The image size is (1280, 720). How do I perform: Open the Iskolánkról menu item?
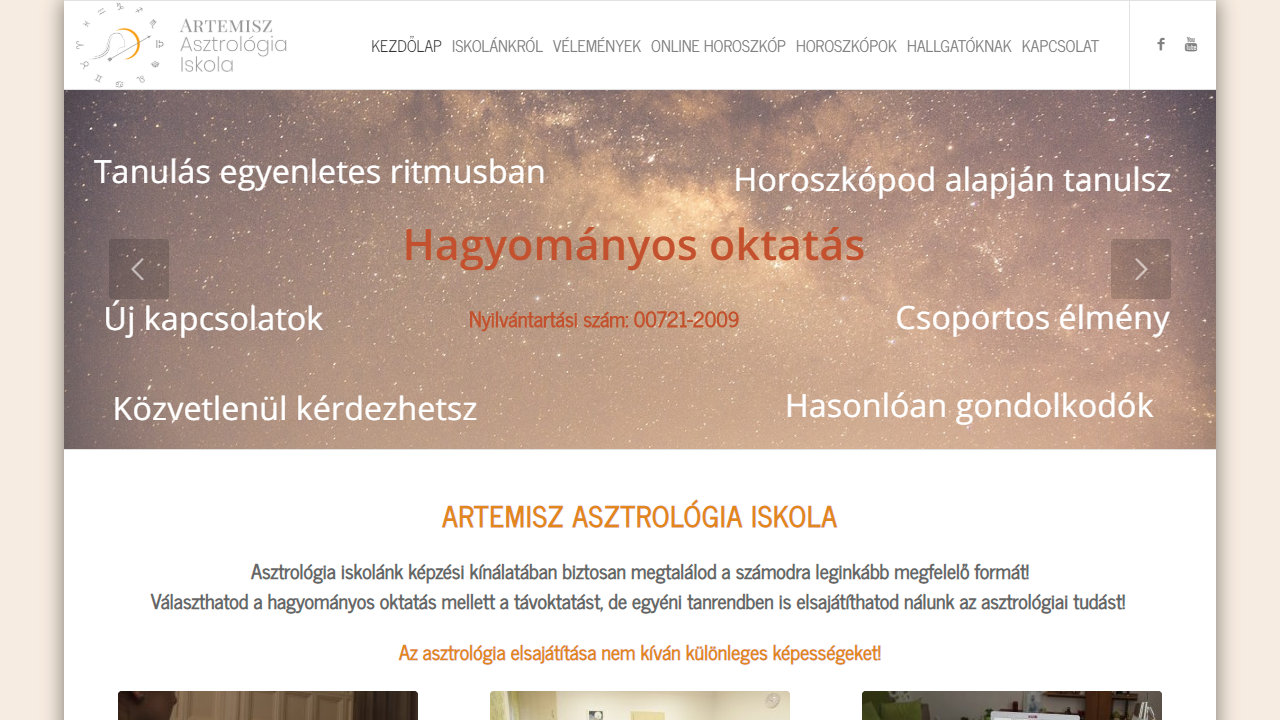pyautogui.click(x=497, y=46)
